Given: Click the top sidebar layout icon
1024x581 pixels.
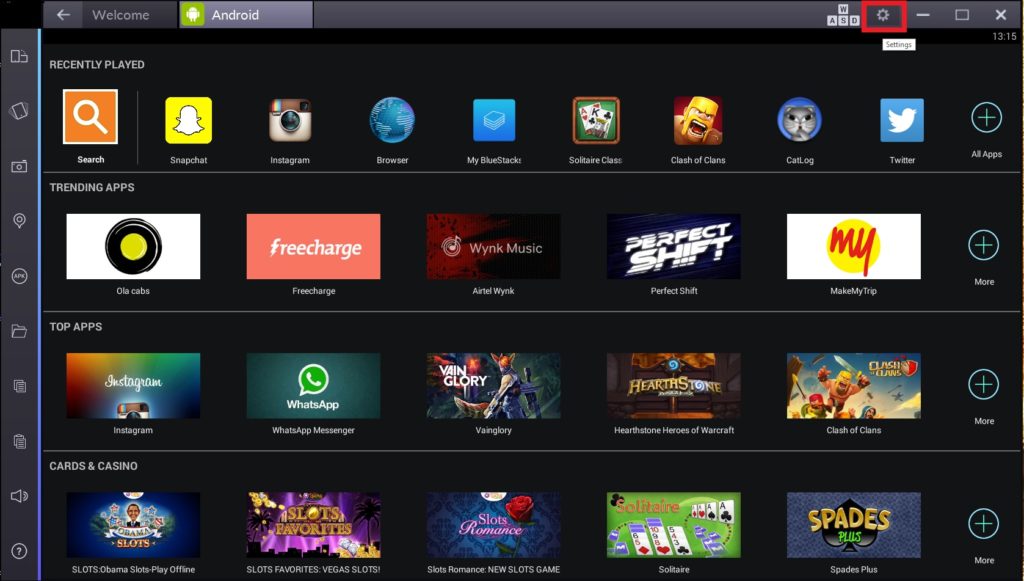Looking at the screenshot, I should [19, 56].
